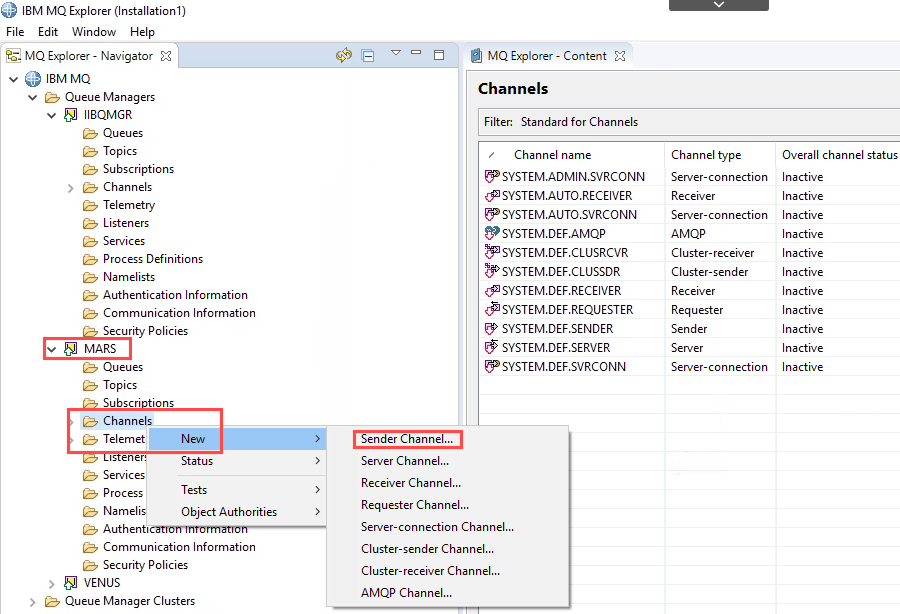Click the SYSTEM.DEF.CLUSSDR channel icon

click(492, 271)
